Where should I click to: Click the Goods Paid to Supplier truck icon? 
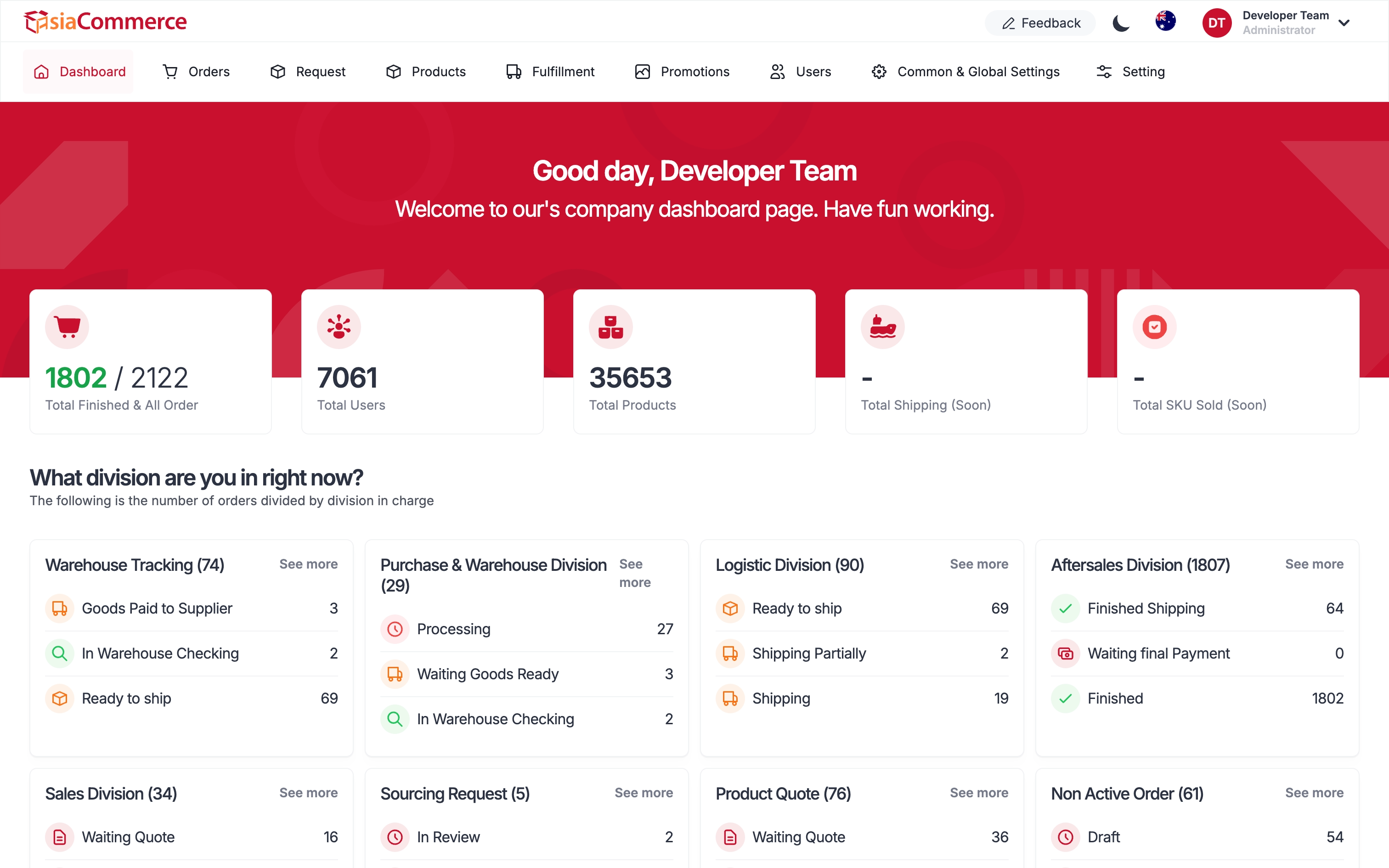click(x=60, y=609)
